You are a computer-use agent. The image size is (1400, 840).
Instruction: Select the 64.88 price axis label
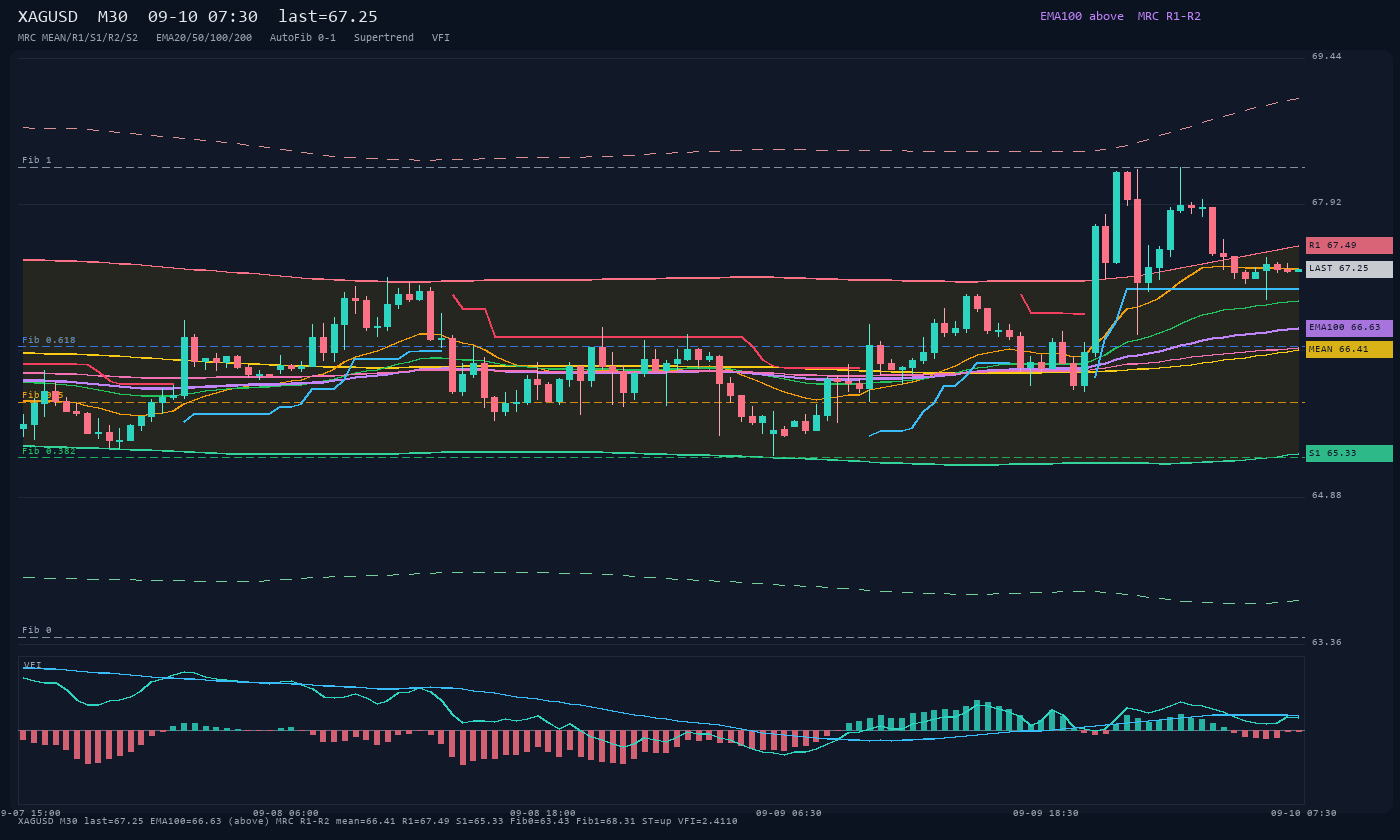point(1327,495)
